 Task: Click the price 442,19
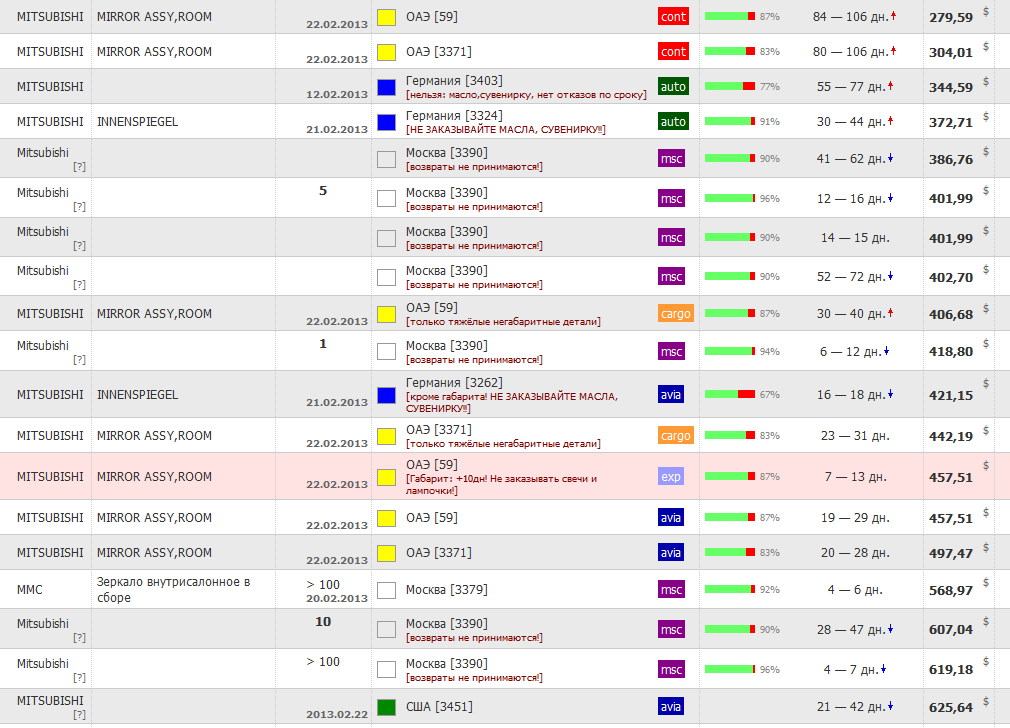click(951, 436)
